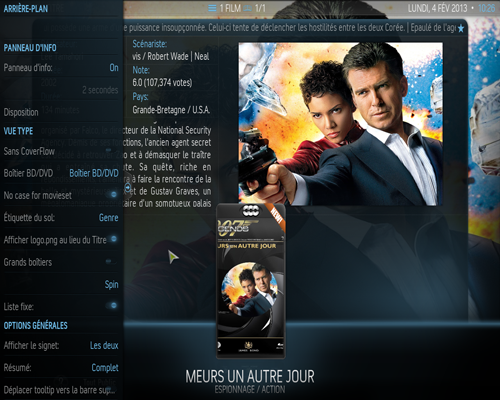Select the PANNEAU D'INFO section header
Screen dimensions: 500x400
coord(30,48)
